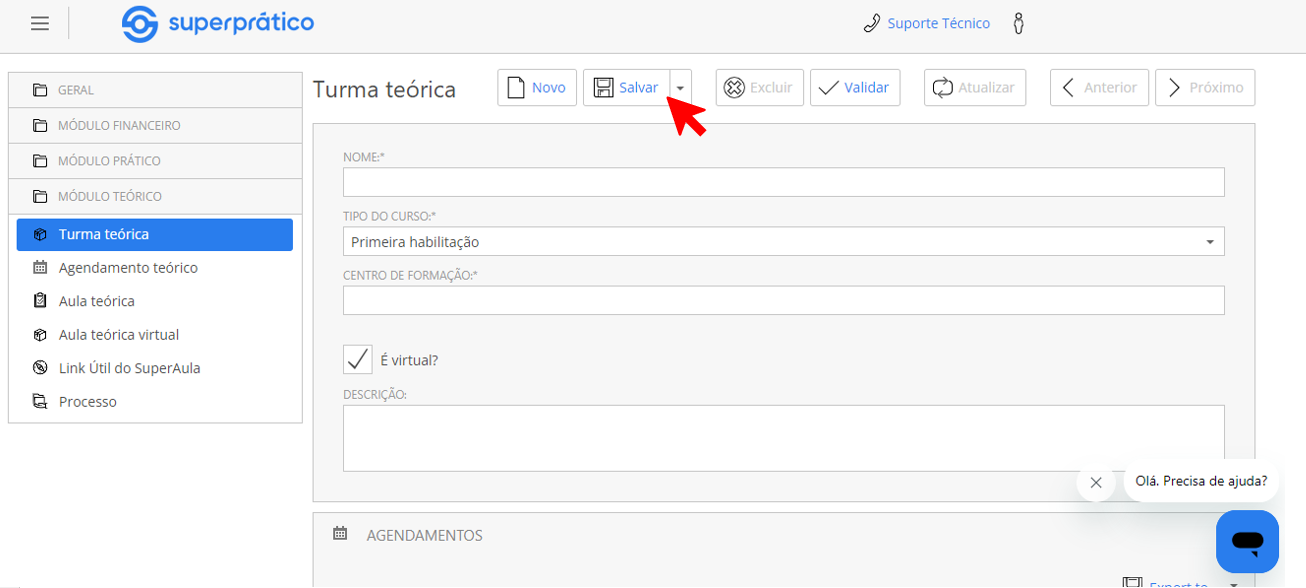Click the Nome input field
The width and height of the screenshot is (1306, 588).
pos(783,182)
